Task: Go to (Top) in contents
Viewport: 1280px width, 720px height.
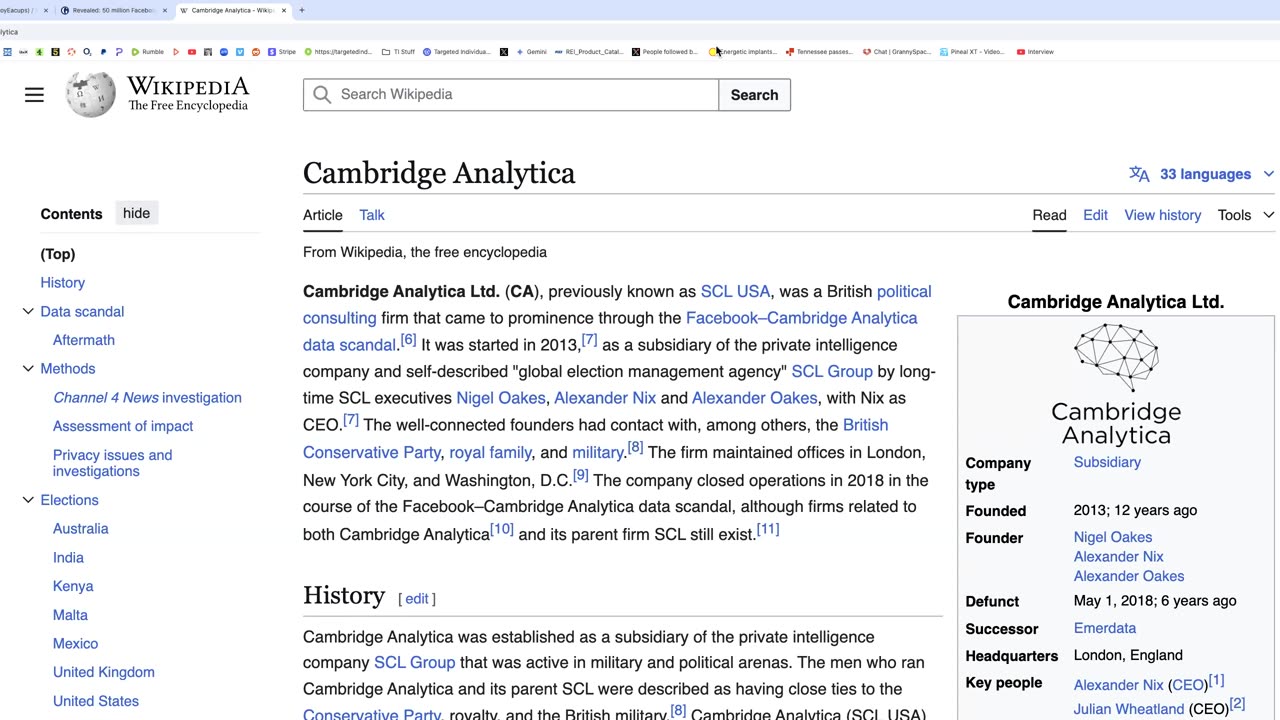Action: click(58, 254)
